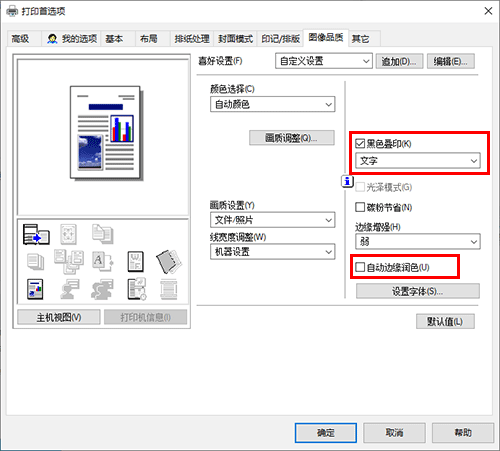This screenshot has height=451, width=500.
Task: Confirm with the 确定 button
Action: click(x=326, y=433)
